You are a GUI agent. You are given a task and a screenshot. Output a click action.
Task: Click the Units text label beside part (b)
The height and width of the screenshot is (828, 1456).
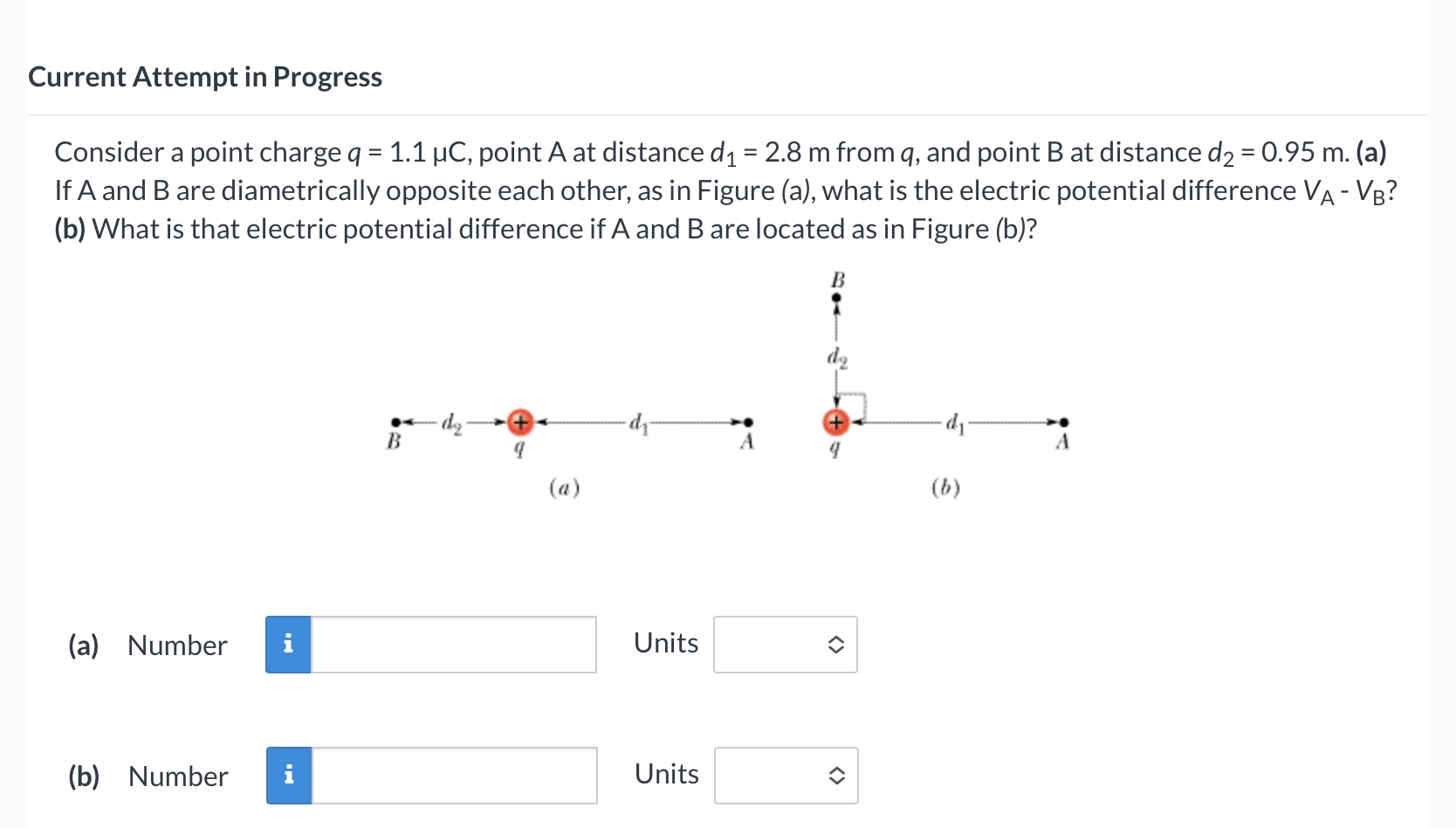tap(666, 774)
